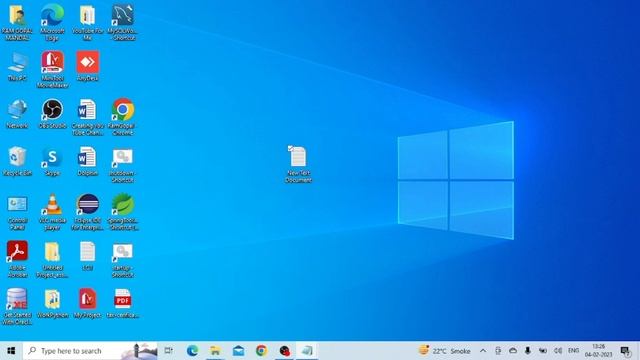Open Google Chrome from the taskbar
Screen dimensions: 640x360
pos(262,351)
